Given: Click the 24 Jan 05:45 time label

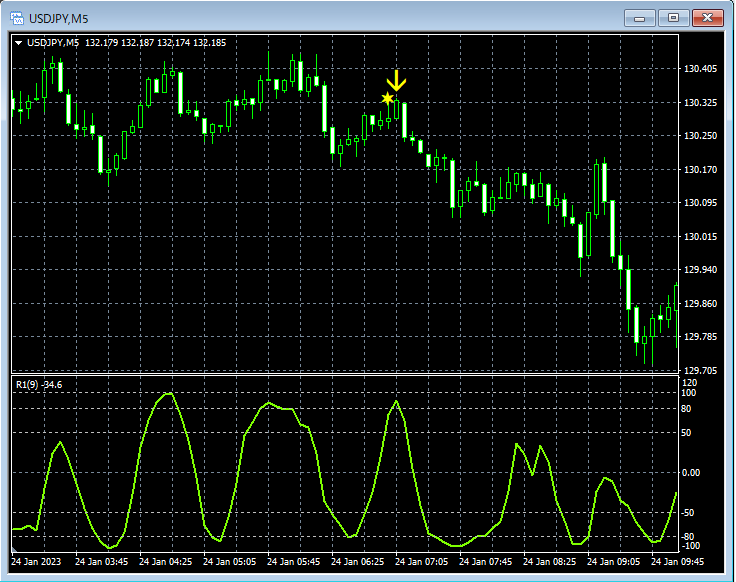Looking at the screenshot, I should pyautogui.click(x=294, y=562).
